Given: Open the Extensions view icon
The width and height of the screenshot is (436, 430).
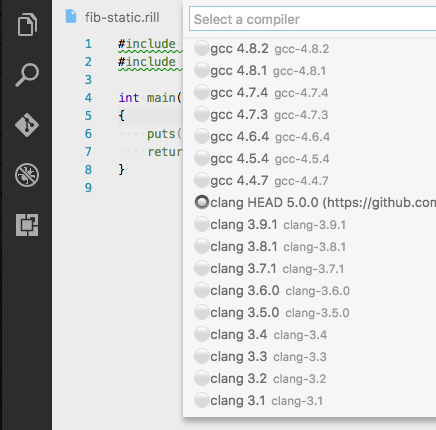Looking at the screenshot, I should 27,225.
